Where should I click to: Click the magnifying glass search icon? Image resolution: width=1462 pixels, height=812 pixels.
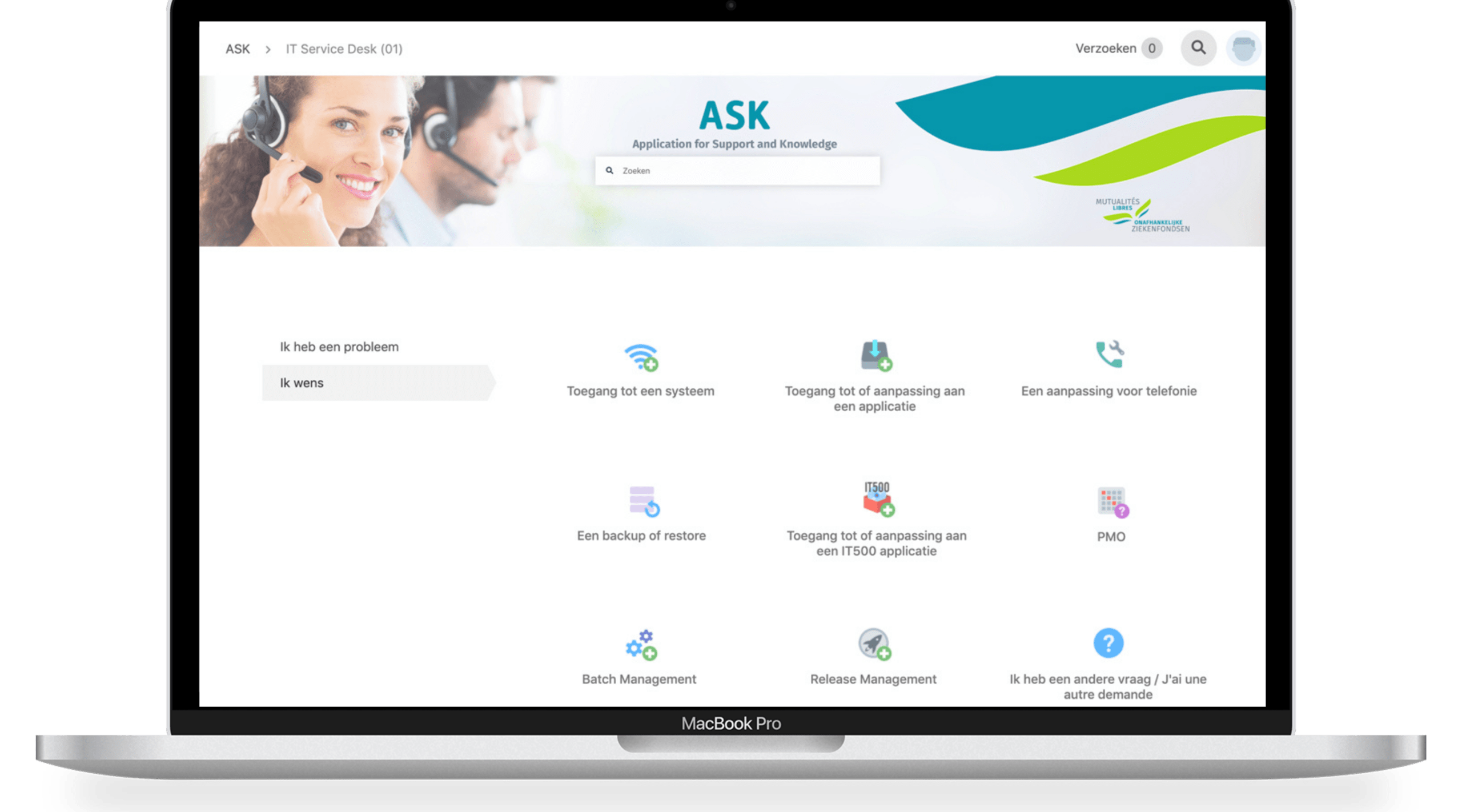click(1199, 47)
